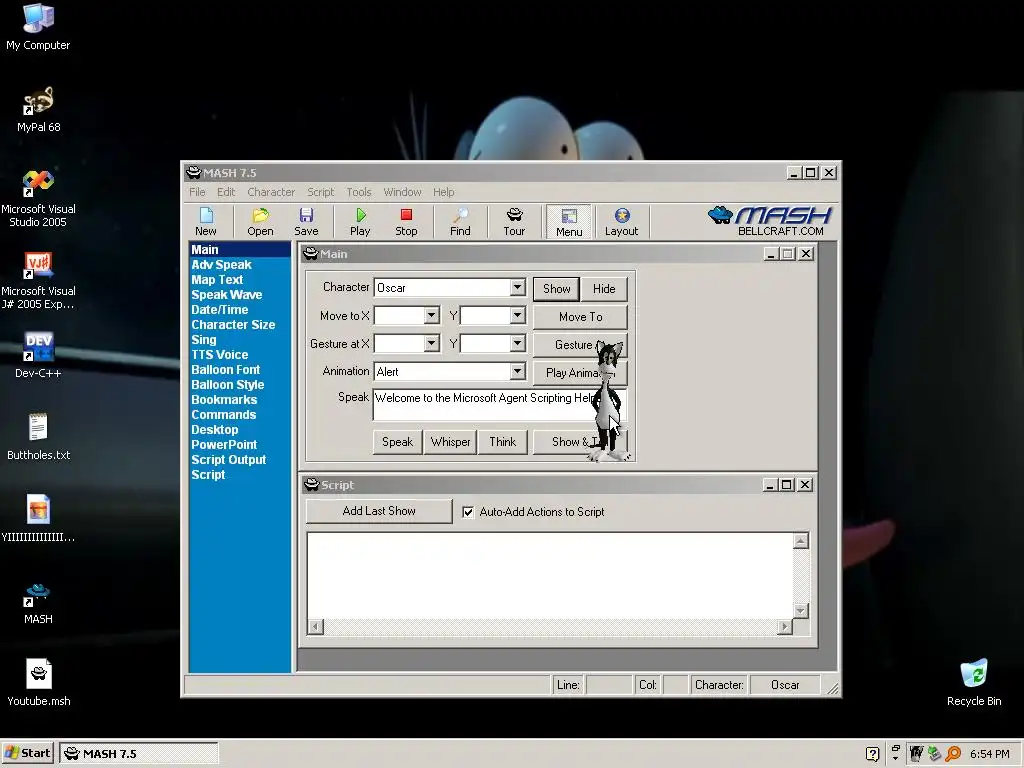Open the Tools menu
Screen dimensions: 1024x768
tap(359, 192)
